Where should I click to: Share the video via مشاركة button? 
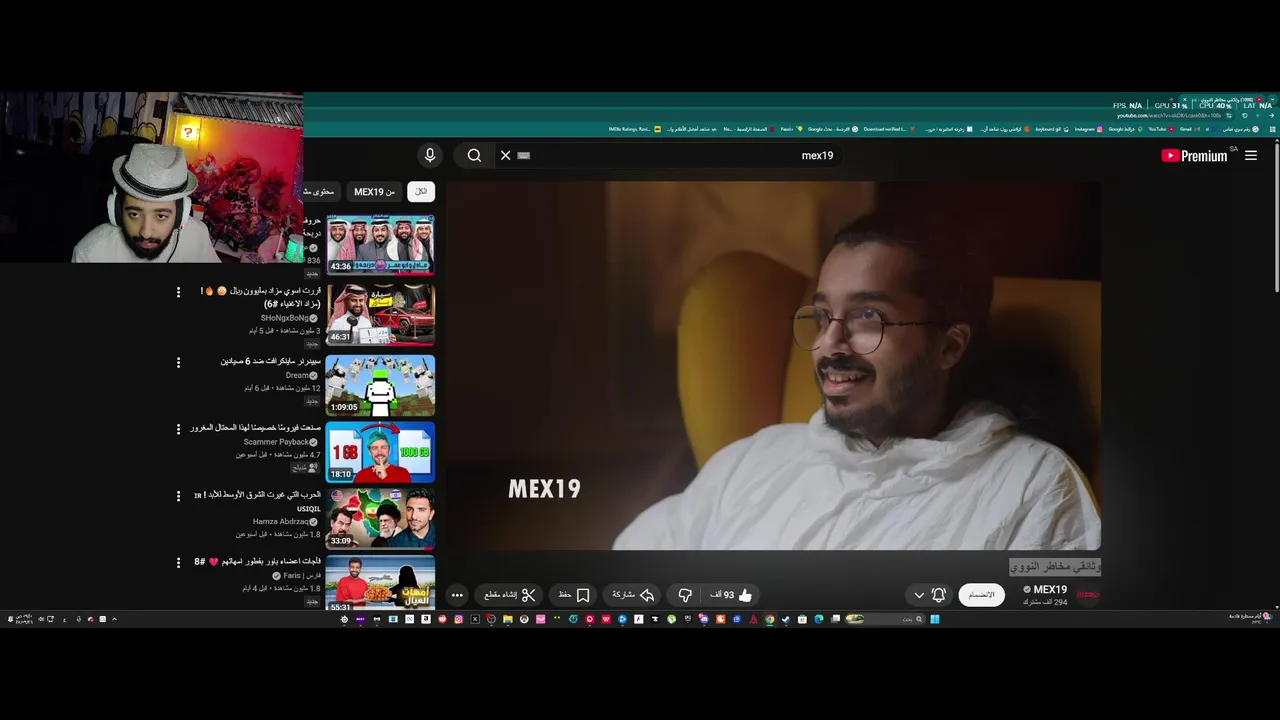pos(633,595)
